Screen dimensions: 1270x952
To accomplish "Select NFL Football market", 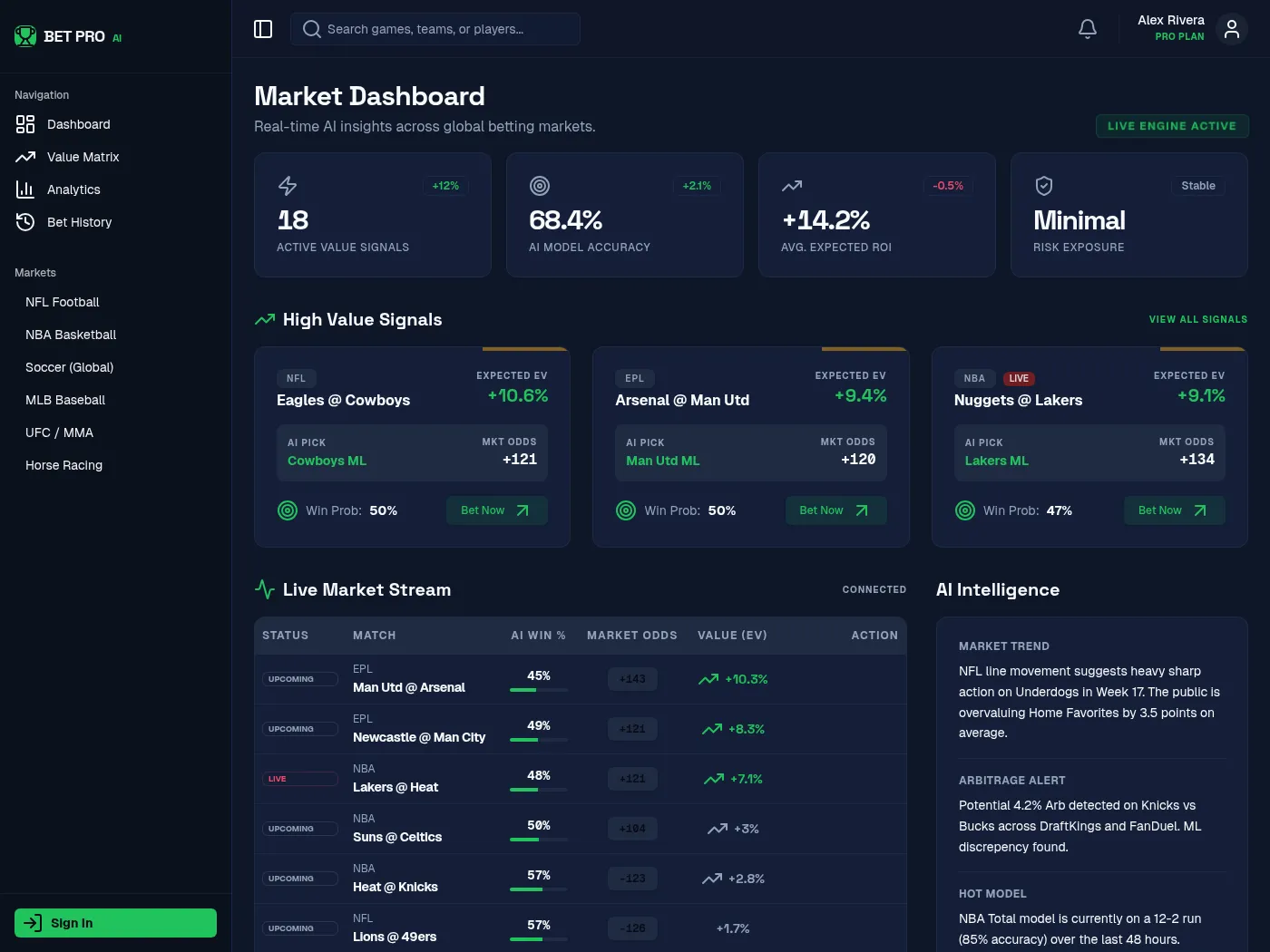I will pos(115,302).
